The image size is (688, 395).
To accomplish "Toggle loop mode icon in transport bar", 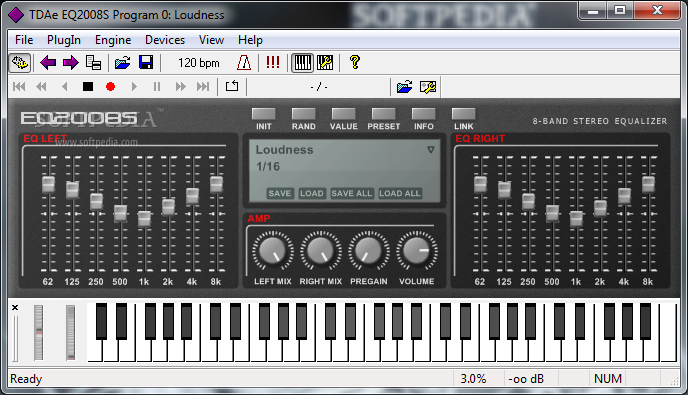I will (x=232, y=86).
